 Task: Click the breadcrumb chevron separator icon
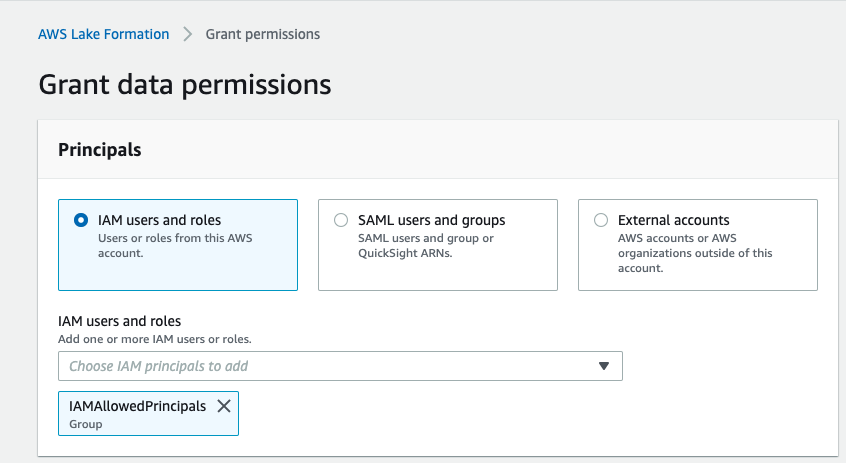[x=187, y=34]
